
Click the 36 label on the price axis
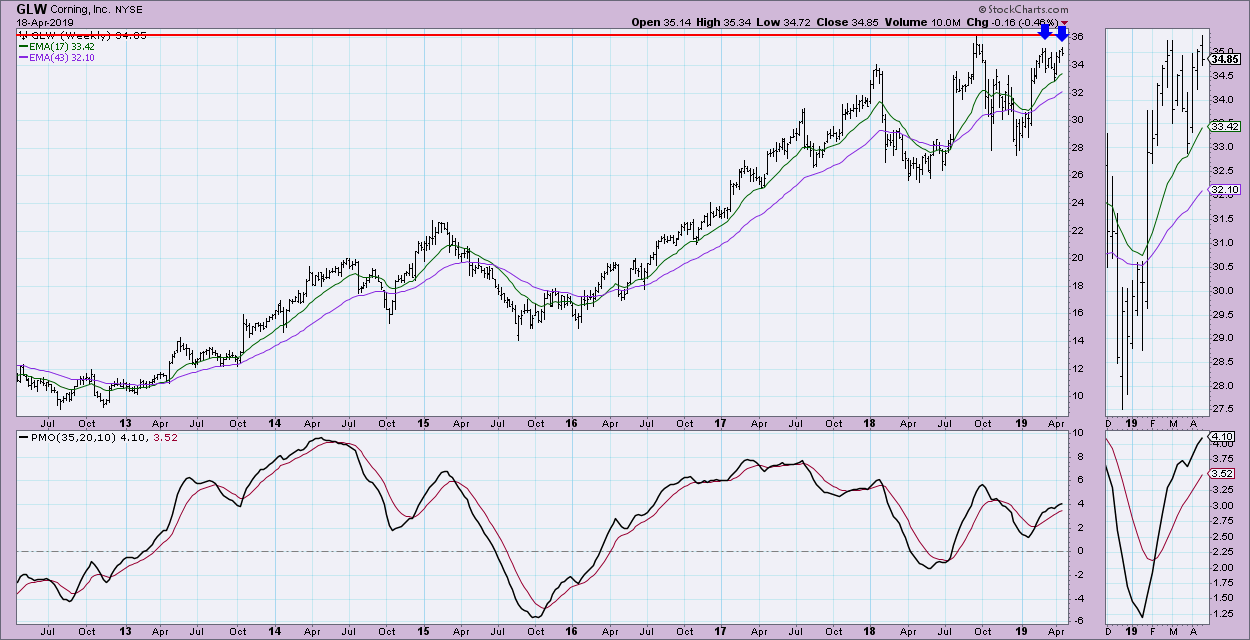[x=1077, y=37]
